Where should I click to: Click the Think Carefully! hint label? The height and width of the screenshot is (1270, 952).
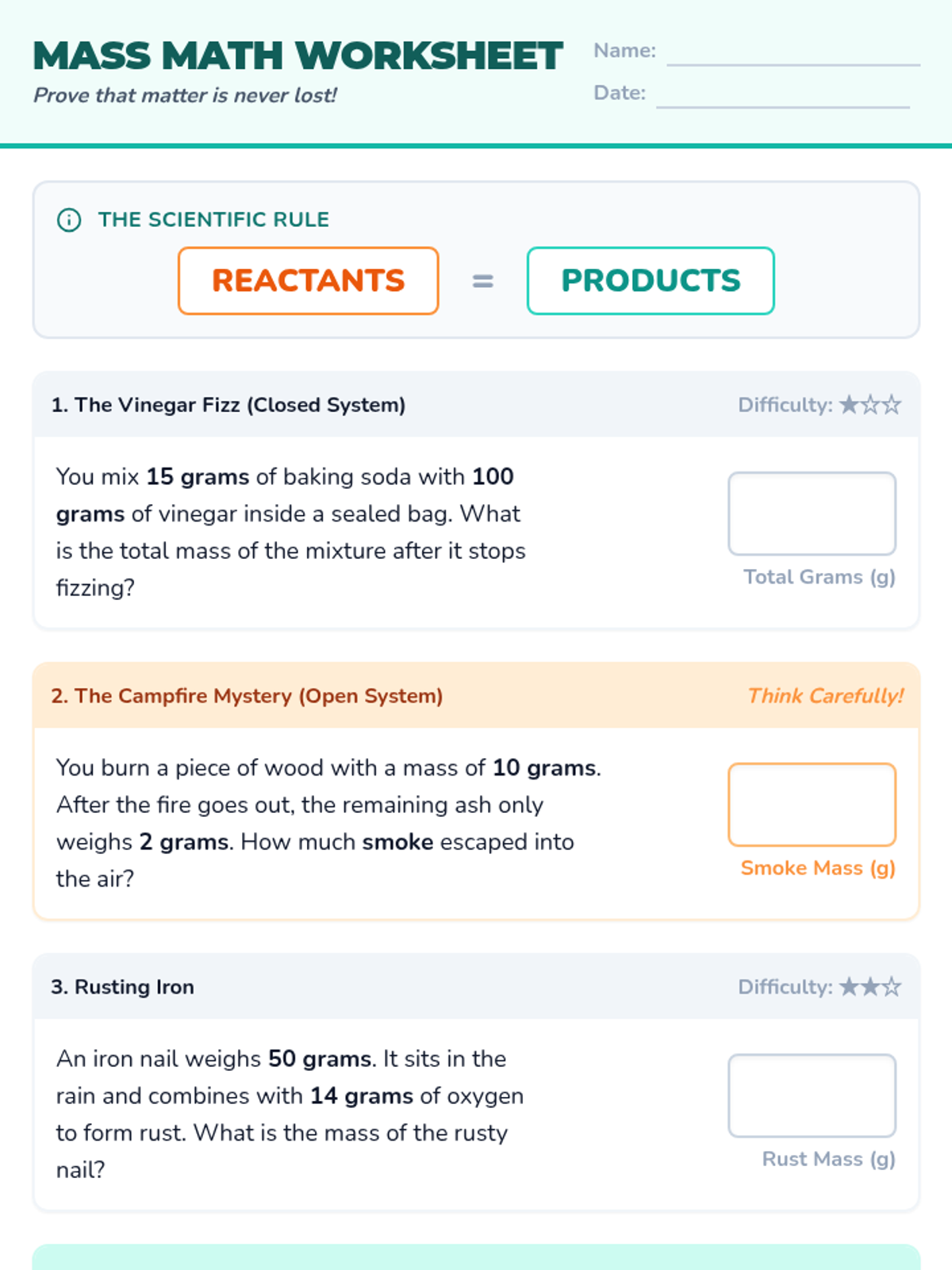point(825,696)
